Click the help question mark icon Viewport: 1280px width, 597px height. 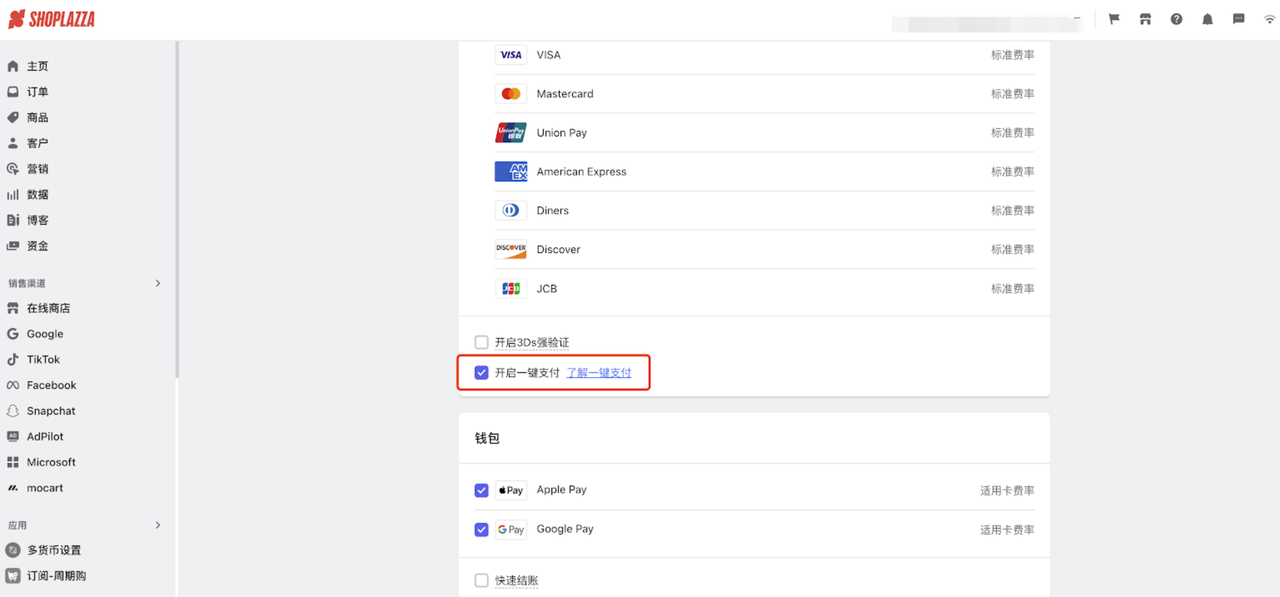(1176, 19)
